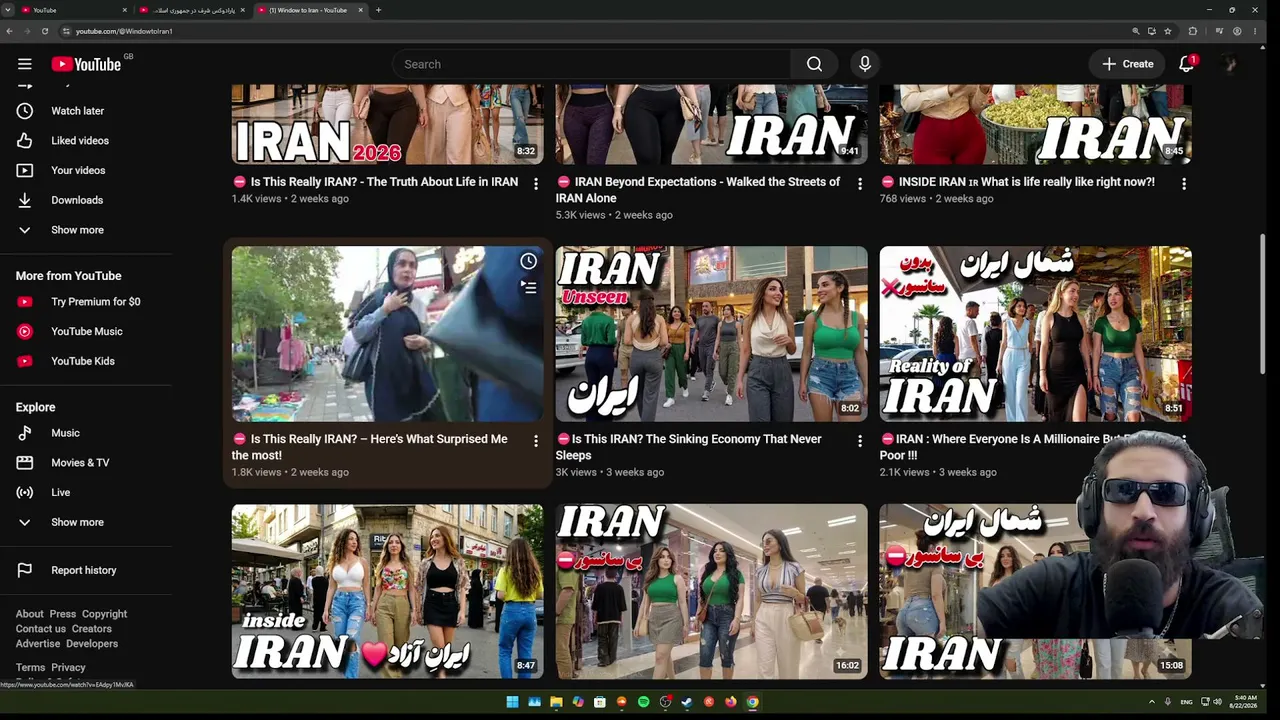Go to YouTube home via logo
The image size is (1280, 720).
tap(86, 64)
